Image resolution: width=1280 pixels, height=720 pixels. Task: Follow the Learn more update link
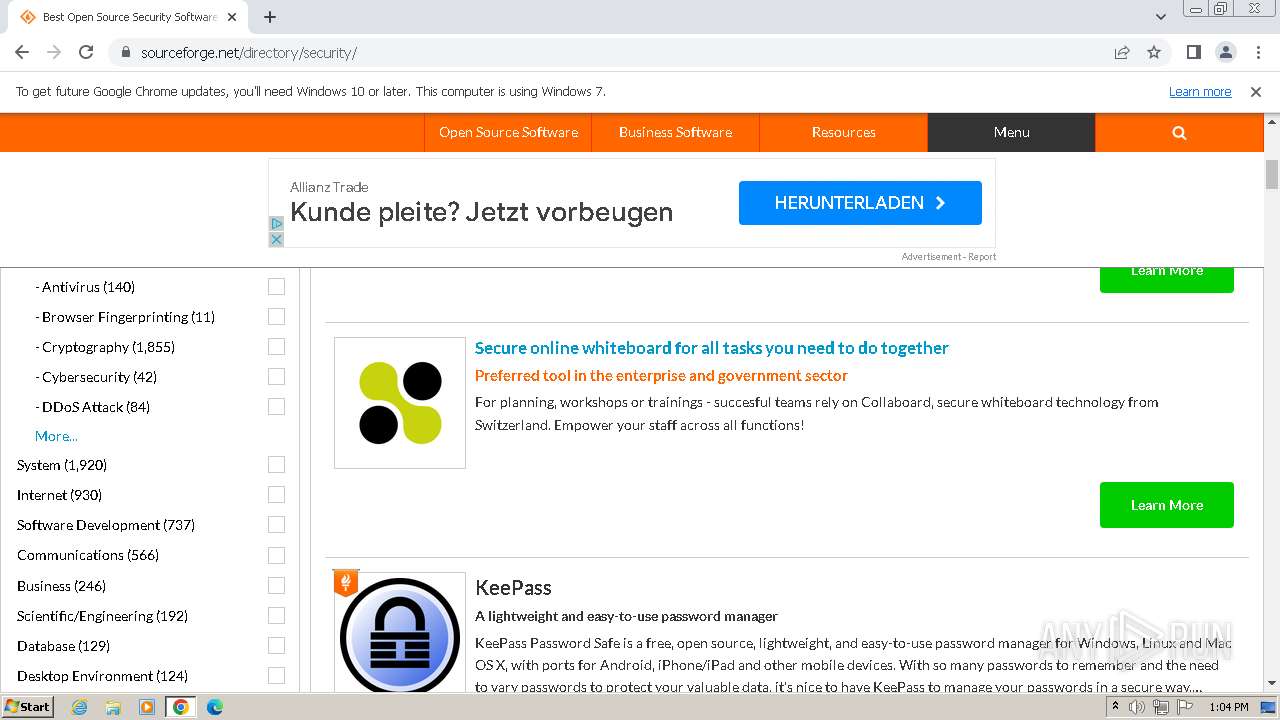point(1200,91)
